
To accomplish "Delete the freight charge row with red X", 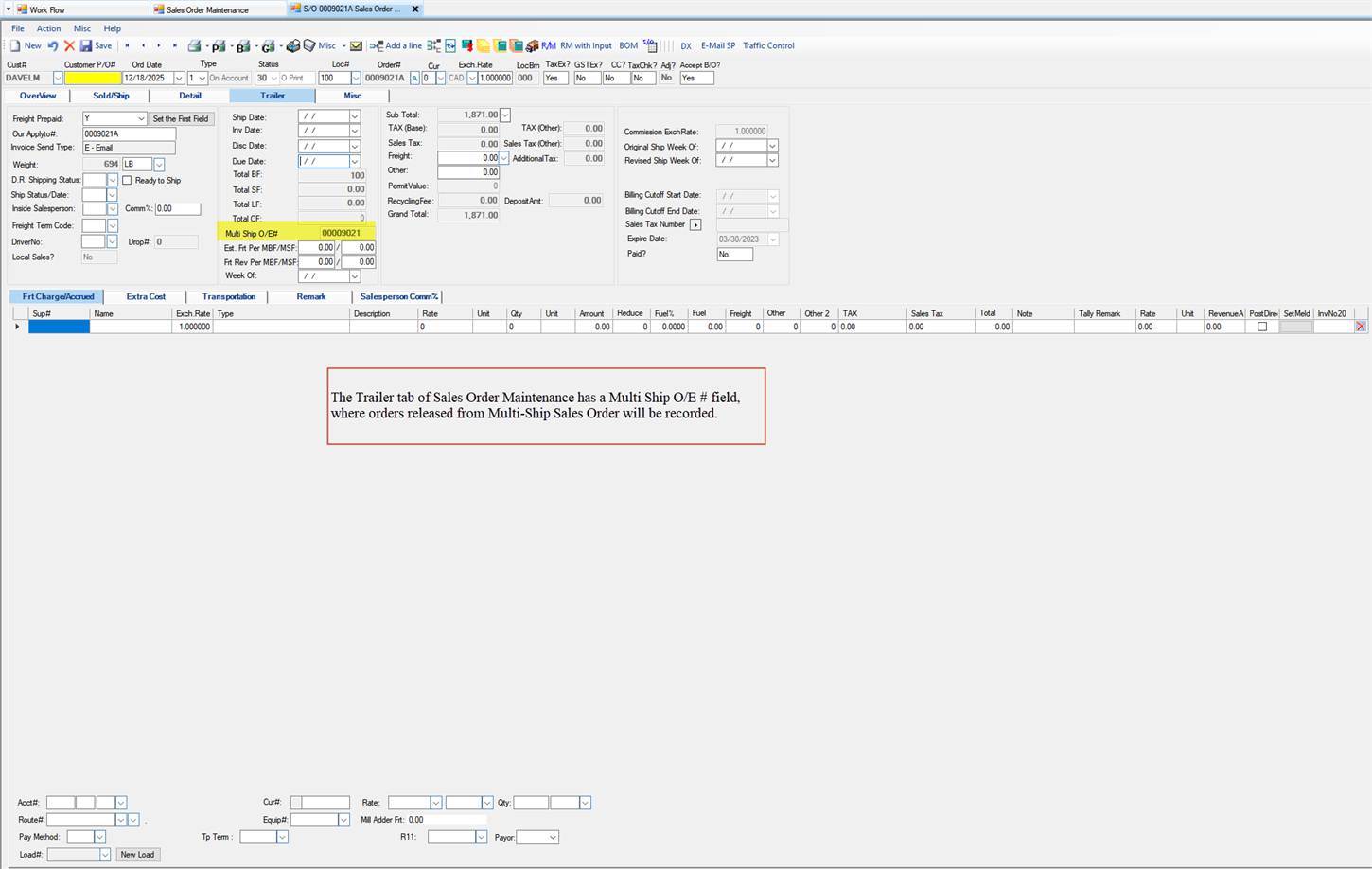I will pos(1361,327).
